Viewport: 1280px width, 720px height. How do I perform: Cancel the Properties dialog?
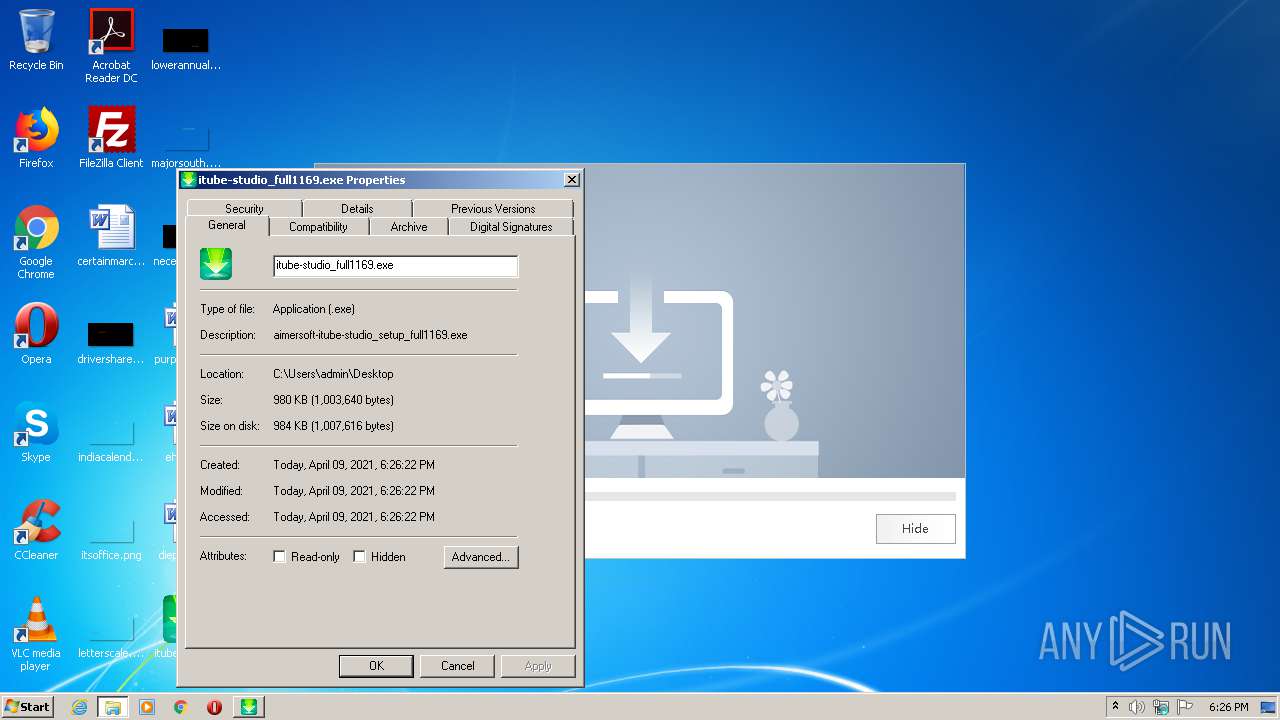click(458, 666)
